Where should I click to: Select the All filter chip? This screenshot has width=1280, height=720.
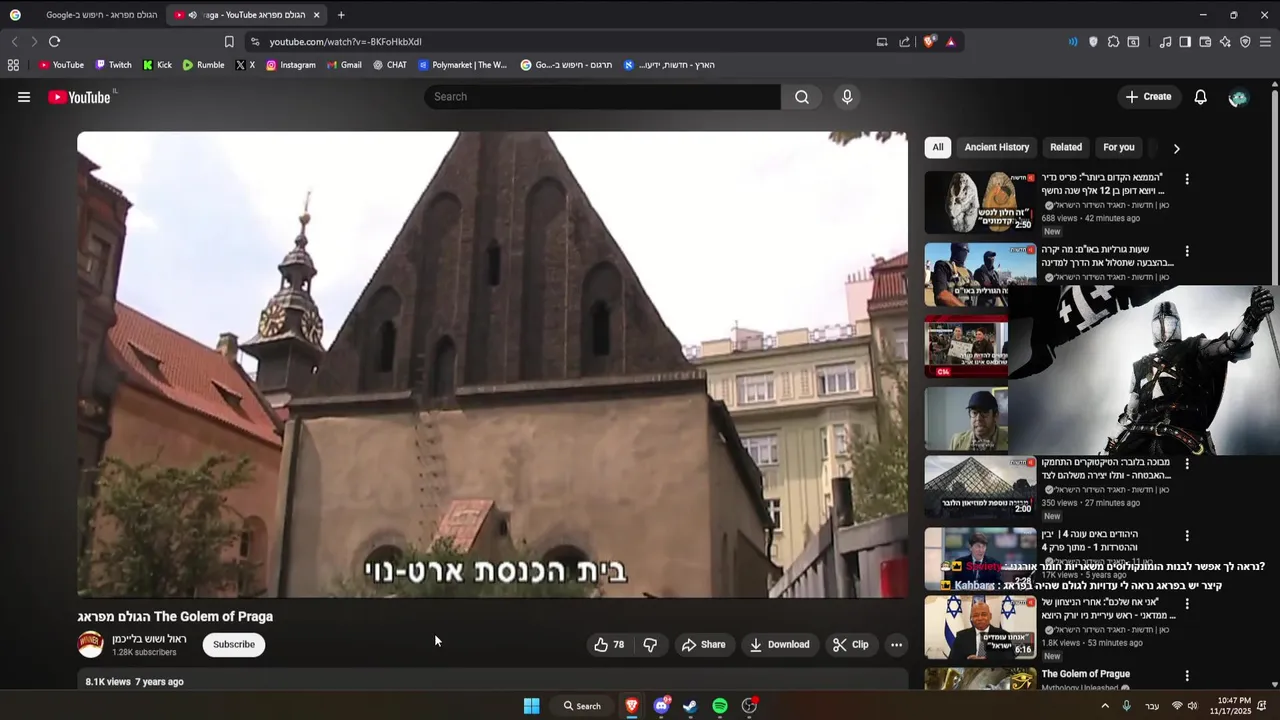pos(938,147)
